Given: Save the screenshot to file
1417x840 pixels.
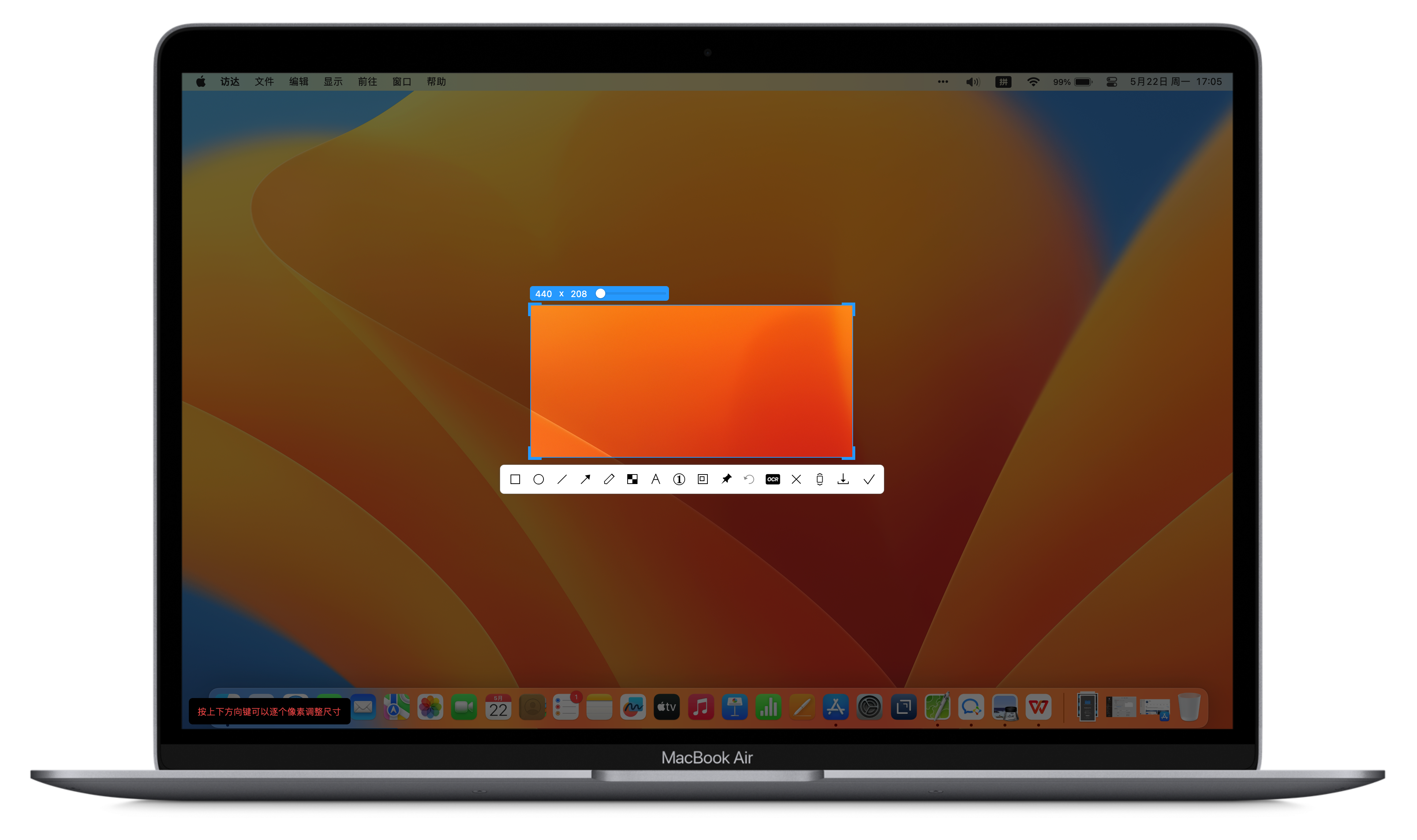Looking at the screenshot, I should tap(843, 479).
